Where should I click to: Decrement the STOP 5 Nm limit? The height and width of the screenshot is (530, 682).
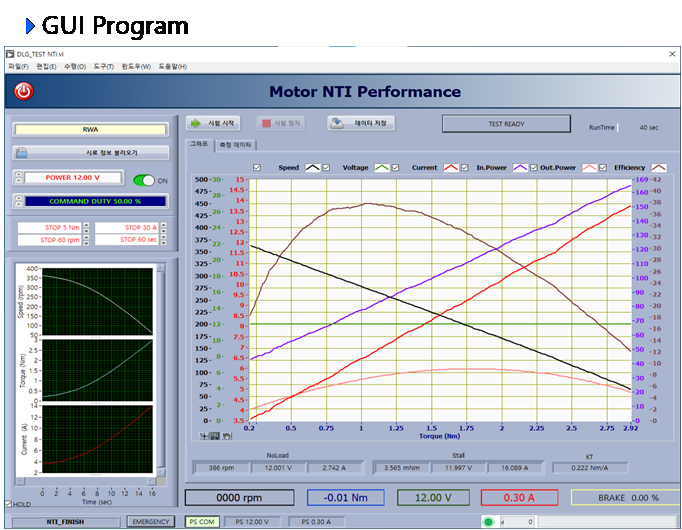click(86, 230)
